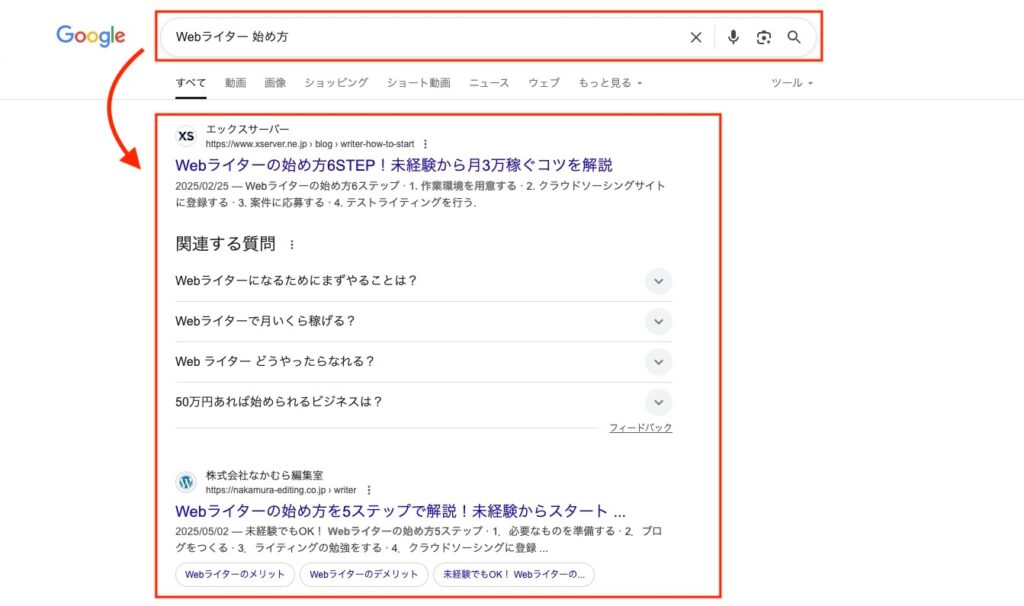Click the WordPress favicon of 株式会社なかむら編集室
Screen dimensions: 1024x606
coord(186,482)
